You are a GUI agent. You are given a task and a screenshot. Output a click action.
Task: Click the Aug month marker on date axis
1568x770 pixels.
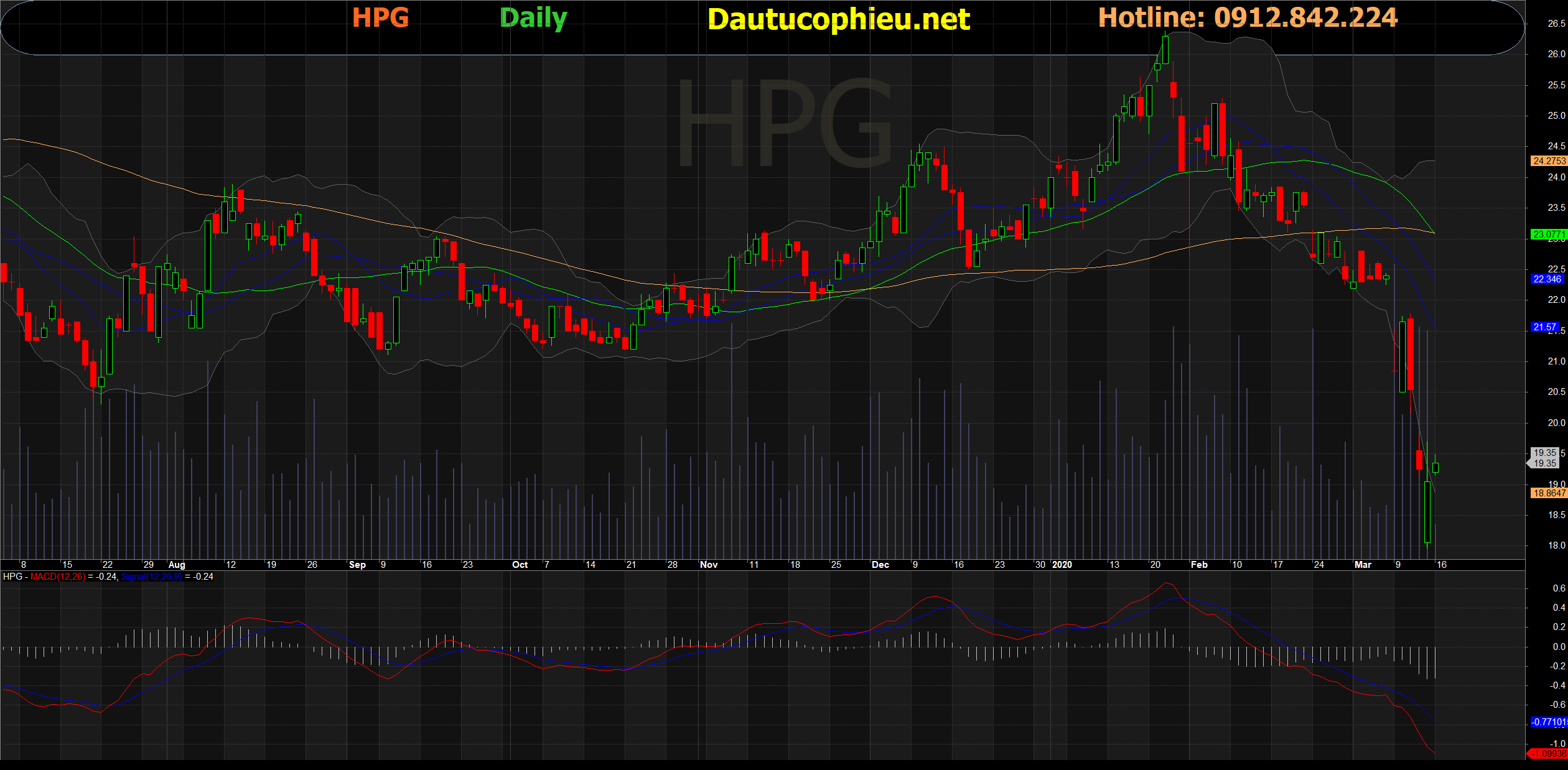(177, 565)
